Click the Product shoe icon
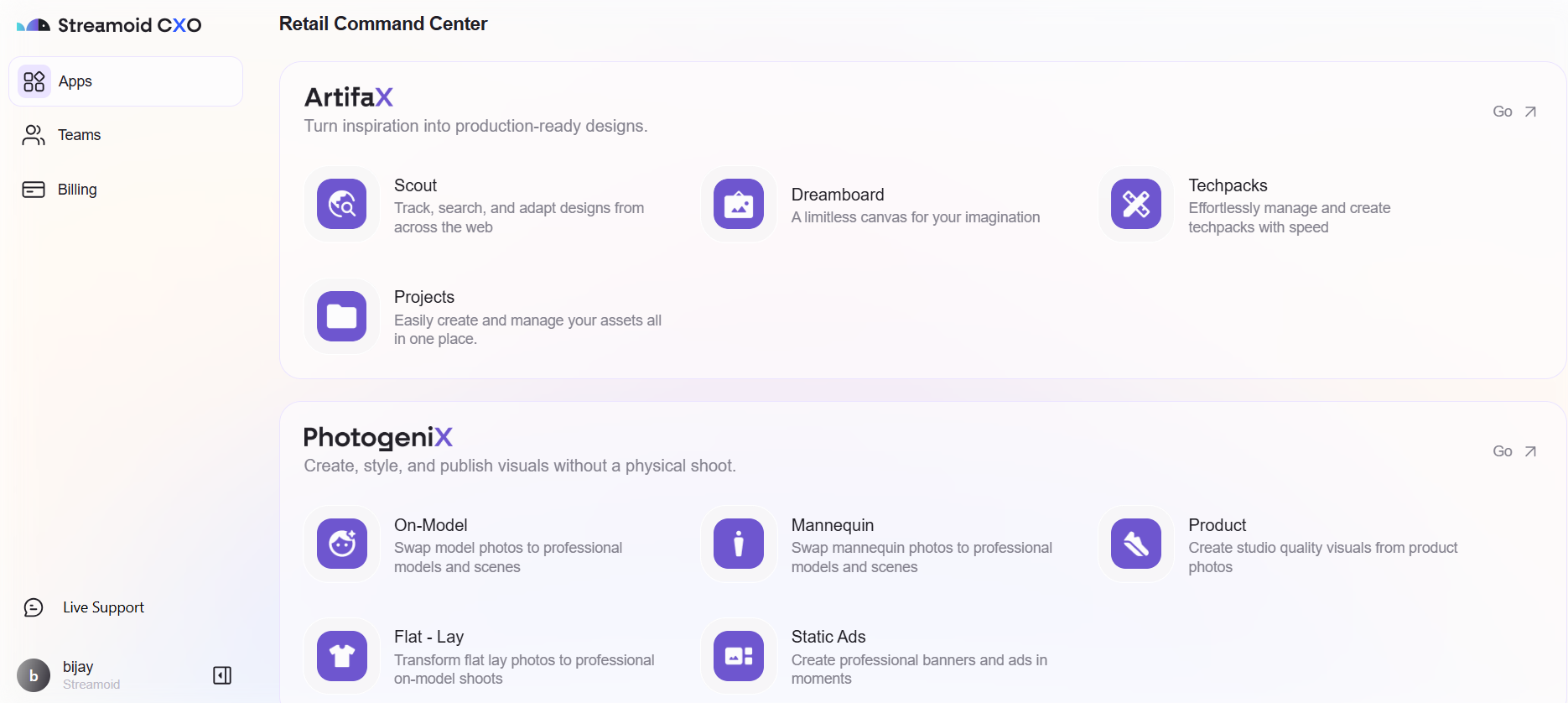Image resolution: width=1568 pixels, height=703 pixels. tap(1135, 544)
